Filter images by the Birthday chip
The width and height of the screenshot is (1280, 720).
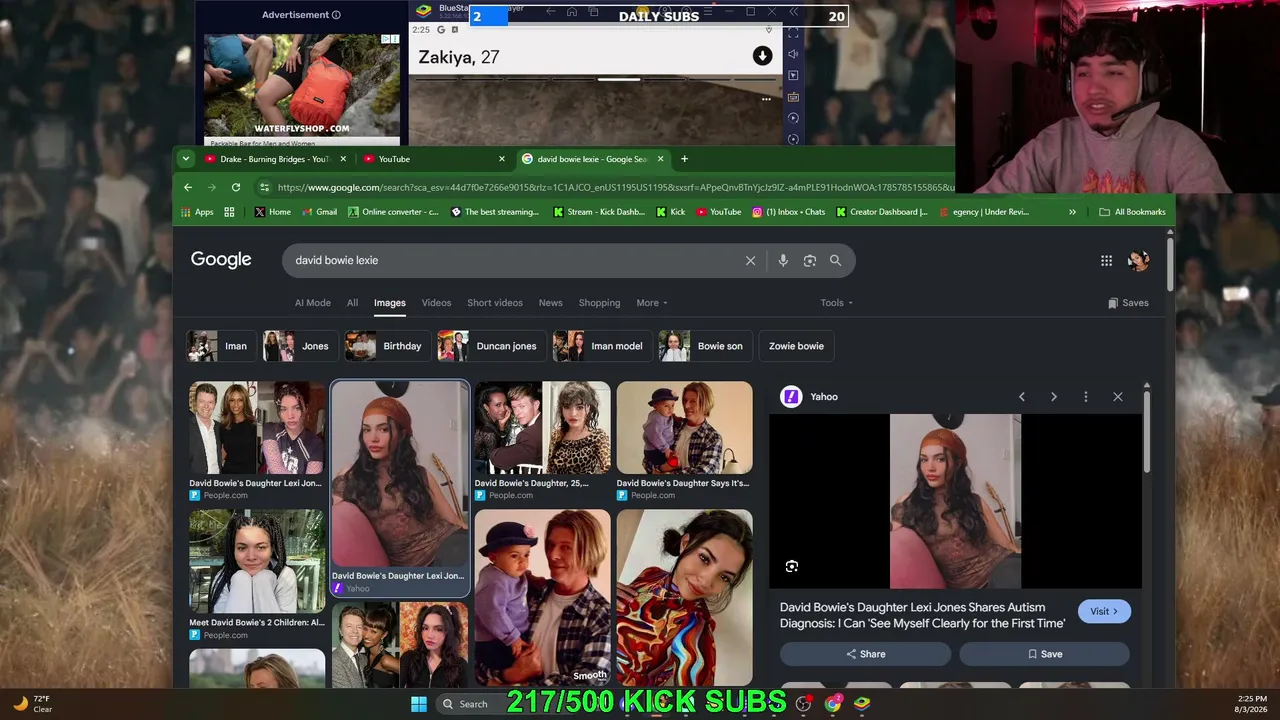click(x=388, y=346)
